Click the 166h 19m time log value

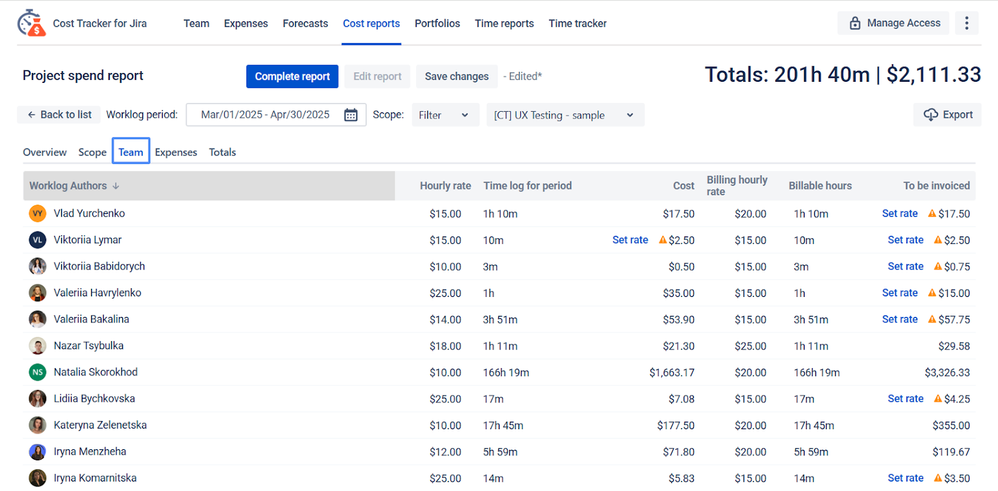tap(507, 372)
